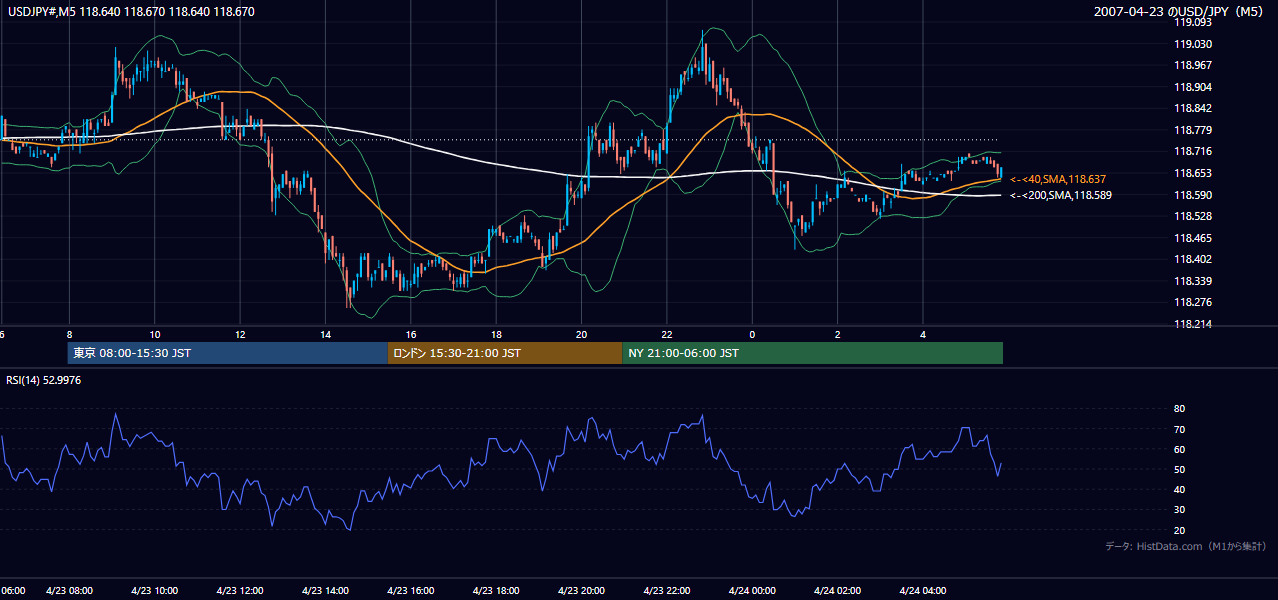Click hour label 14 under the price chart
The width and height of the screenshot is (1278, 600).
coord(325,334)
